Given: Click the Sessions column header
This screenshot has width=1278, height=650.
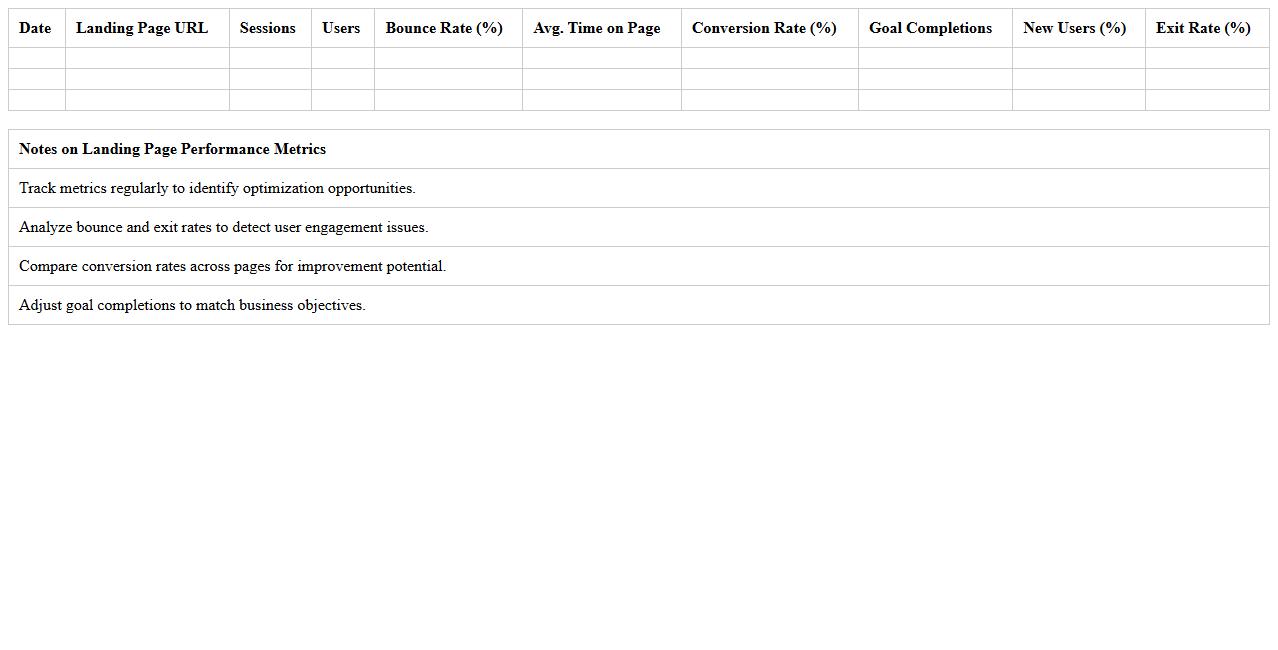Looking at the screenshot, I should point(267,28).
